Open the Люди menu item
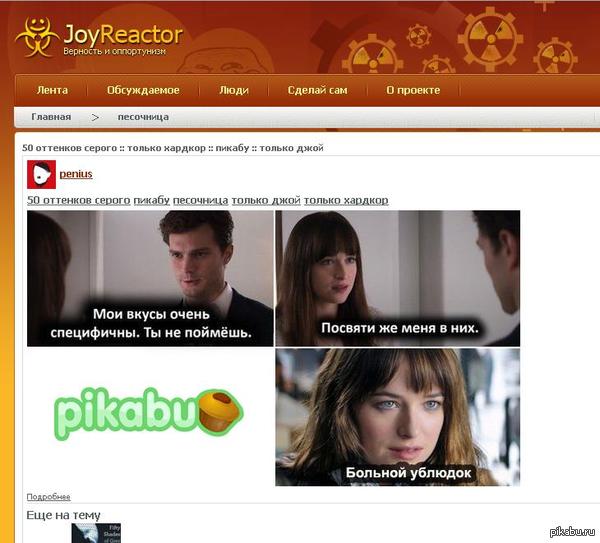Image resolution: width=600 pixels, height=543 pixels. (234, 90)
